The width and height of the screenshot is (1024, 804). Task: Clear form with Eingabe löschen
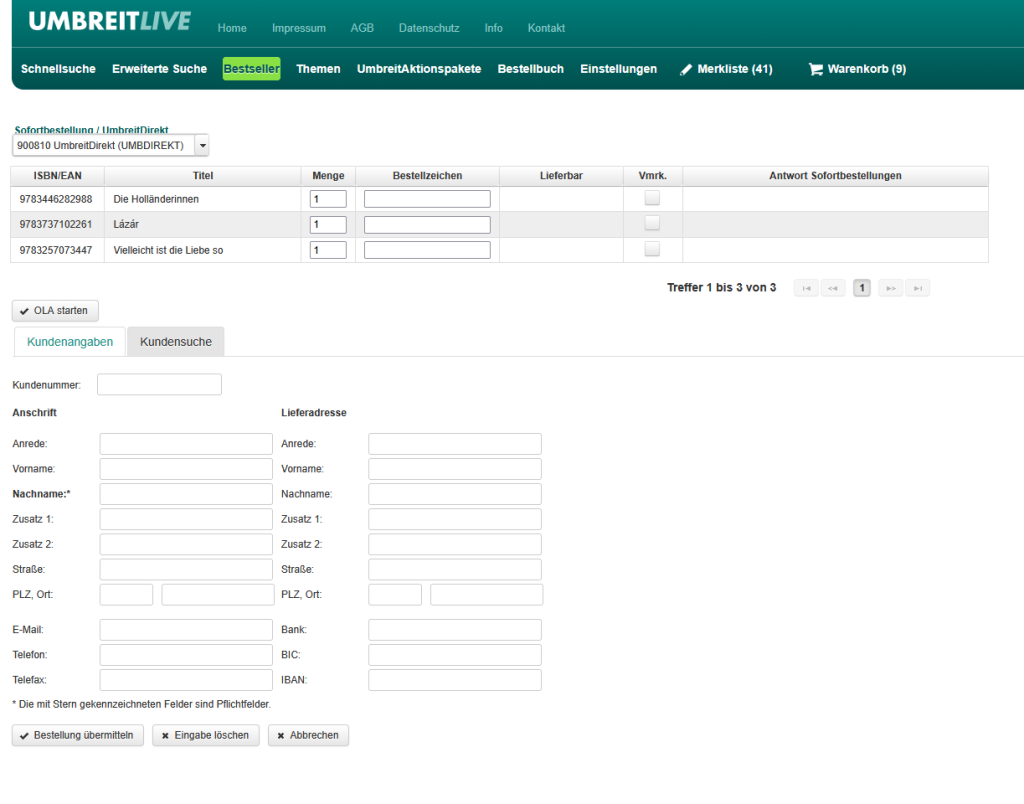pyautogui.click(x=206, y=735)
